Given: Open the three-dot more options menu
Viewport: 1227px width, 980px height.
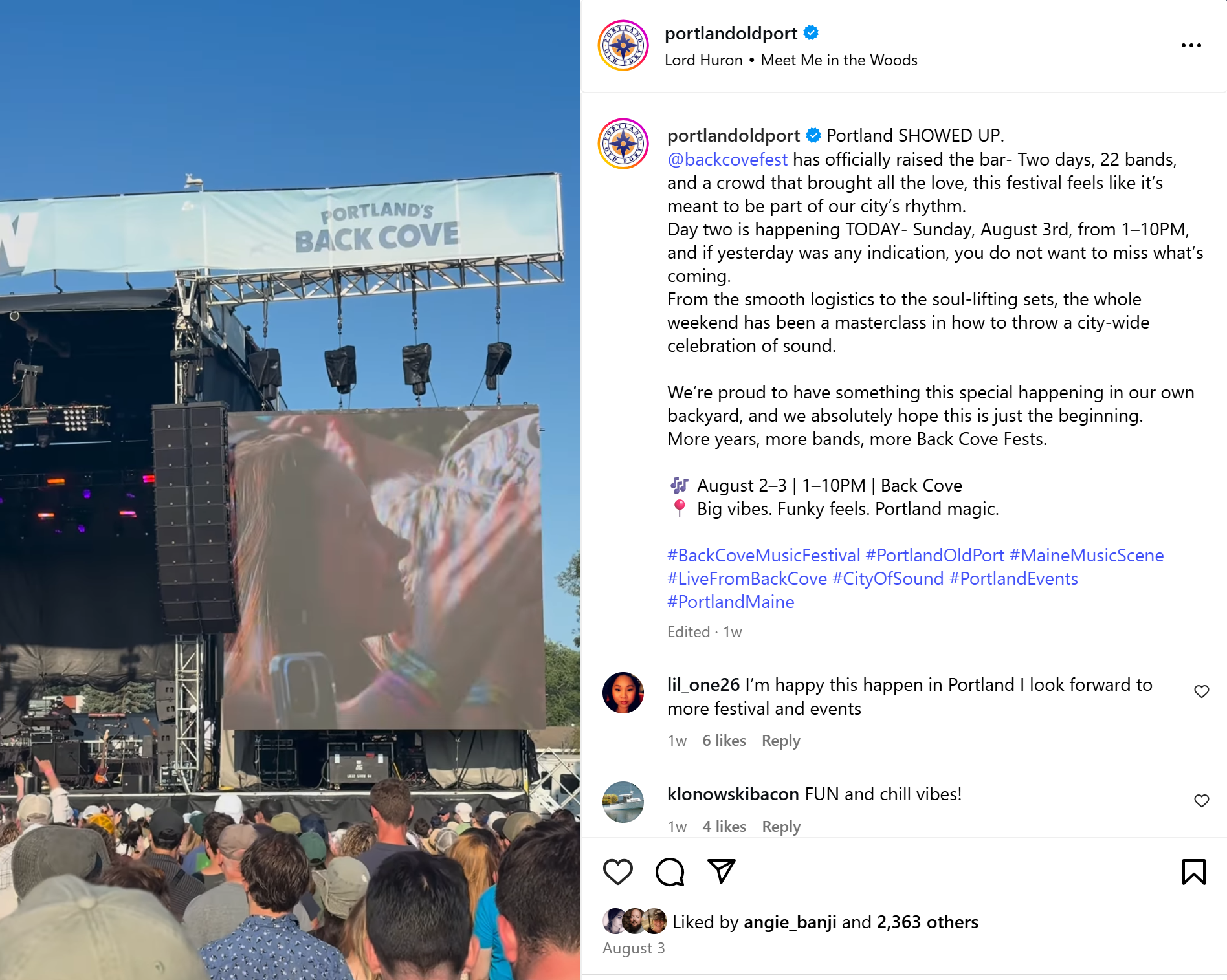Looking at the screenshot, I should [x=1191, y=45].
